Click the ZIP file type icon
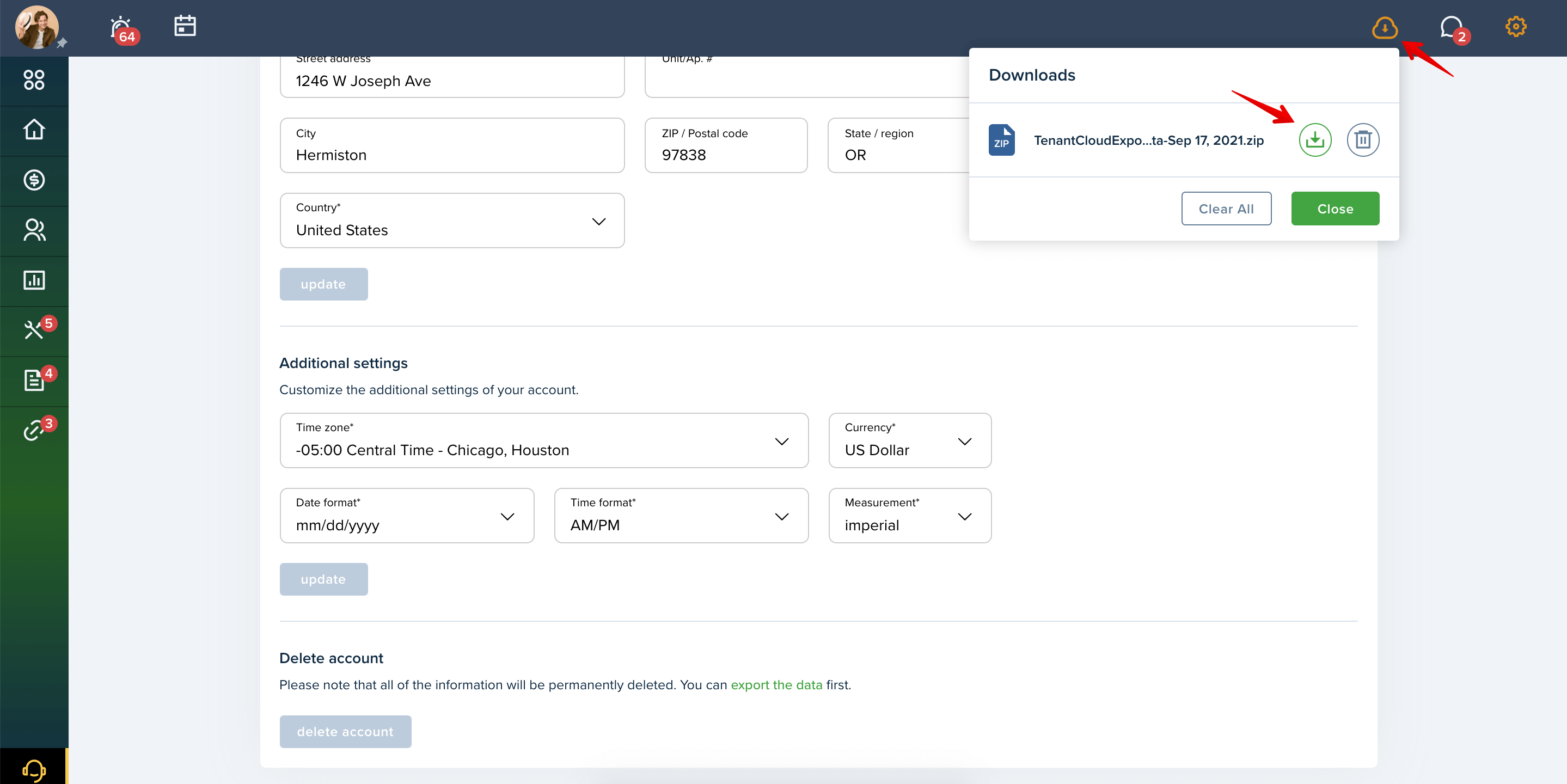The image size is (1567, 784). pos(1001,140)
